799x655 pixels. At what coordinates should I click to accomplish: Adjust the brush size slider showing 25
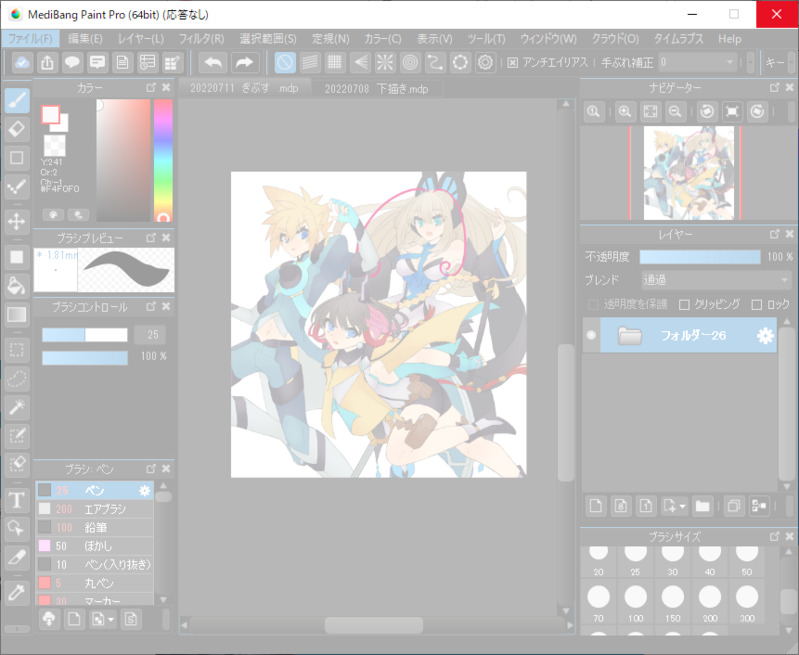85,335
